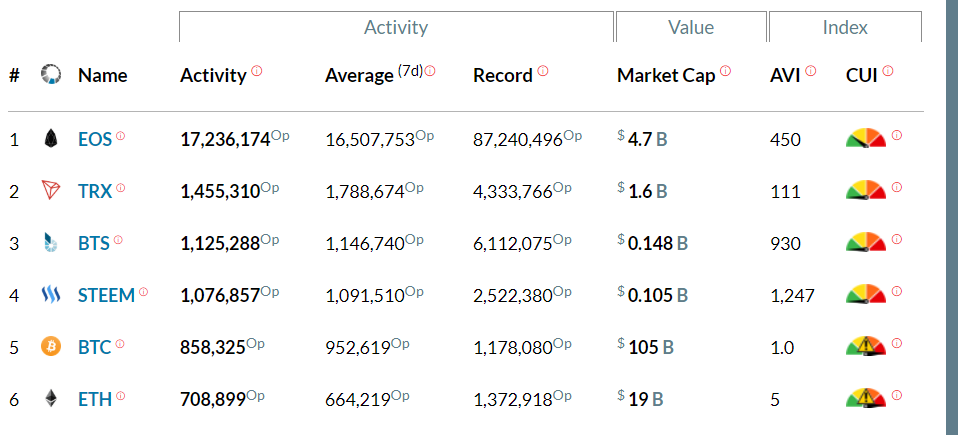Open the STEEM coin link
This screenshot has width=958, height=435.
(x=106, y=296)
